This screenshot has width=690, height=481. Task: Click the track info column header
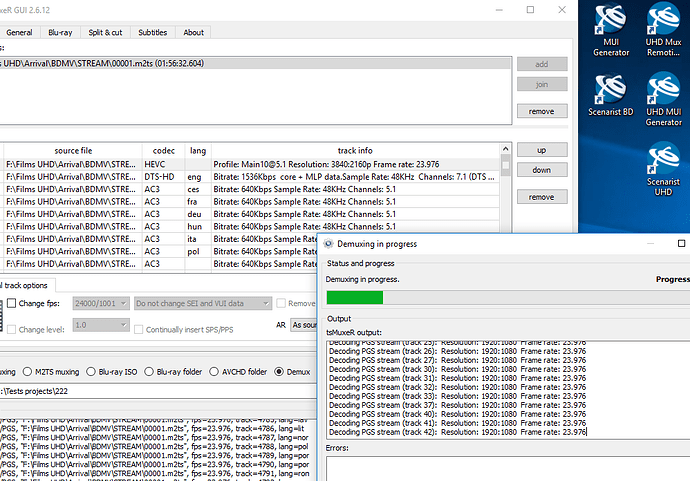356,151
